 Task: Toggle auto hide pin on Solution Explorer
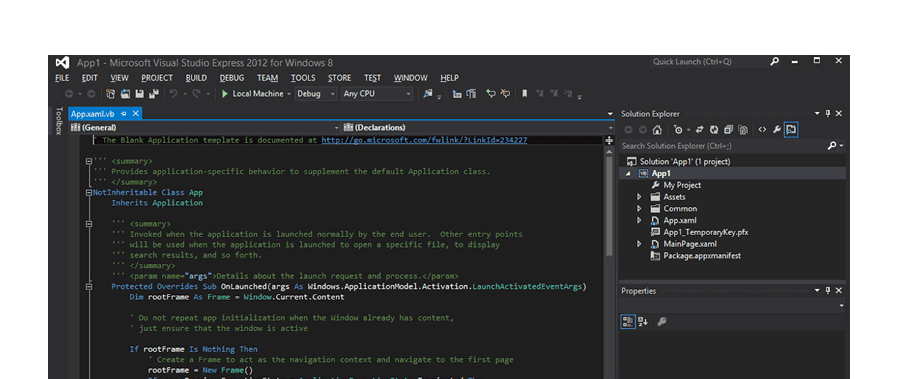828,114
